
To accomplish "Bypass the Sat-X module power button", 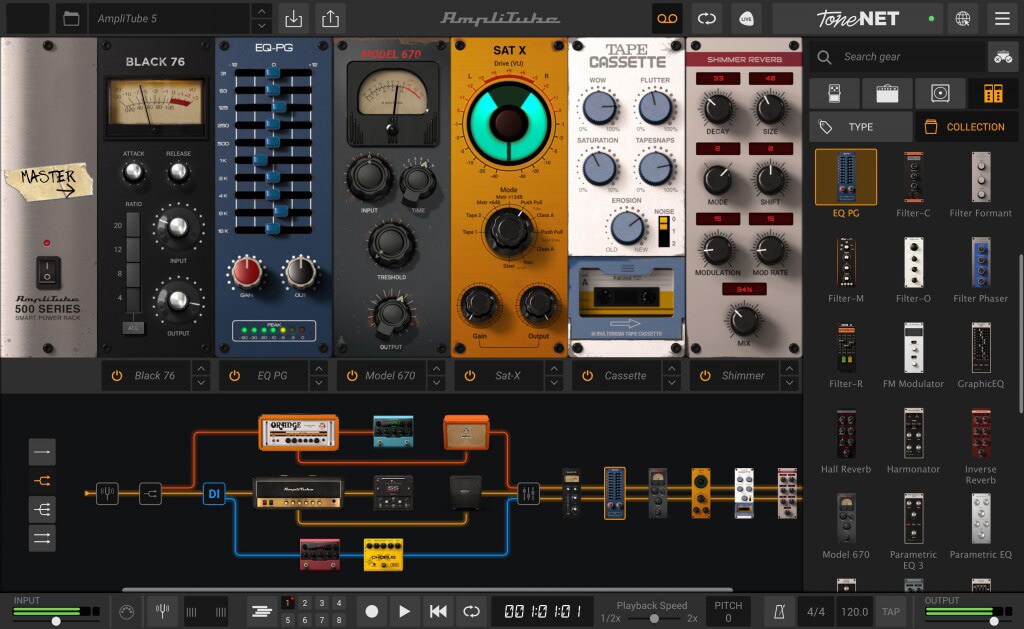I will (470, 376).
